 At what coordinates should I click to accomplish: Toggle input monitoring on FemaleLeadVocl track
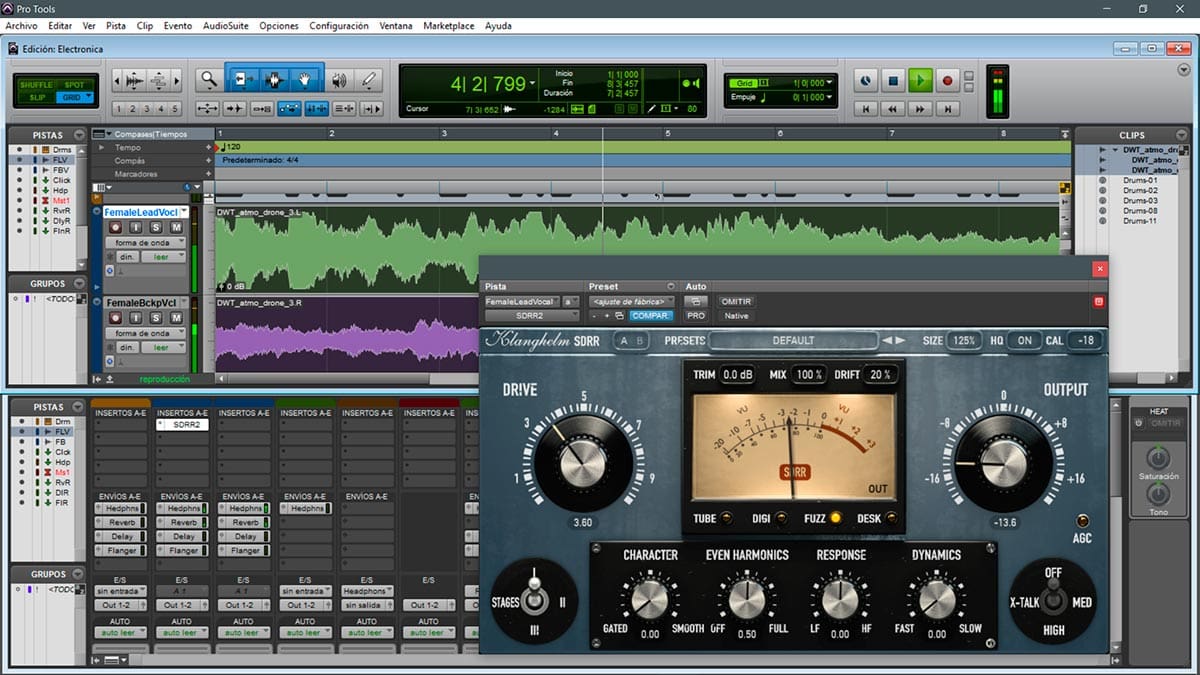tap(135, 228)
